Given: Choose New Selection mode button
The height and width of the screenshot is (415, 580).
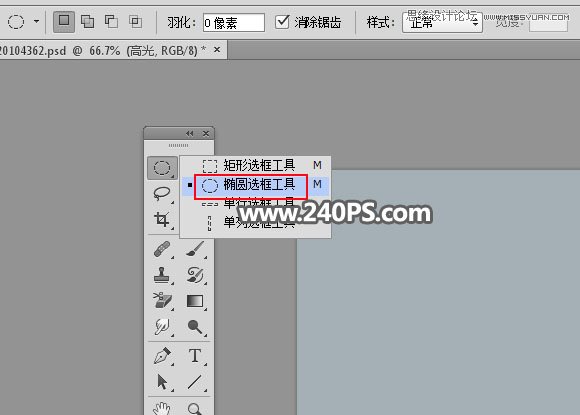Looking at the screenshot, I should click(x=64, y=21).
